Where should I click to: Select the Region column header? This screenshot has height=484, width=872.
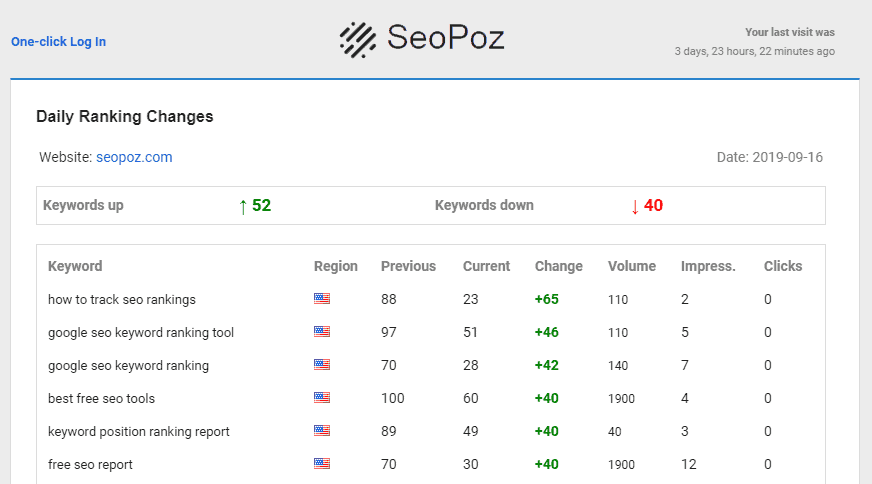pyautogui.click(x=336, y=266)
